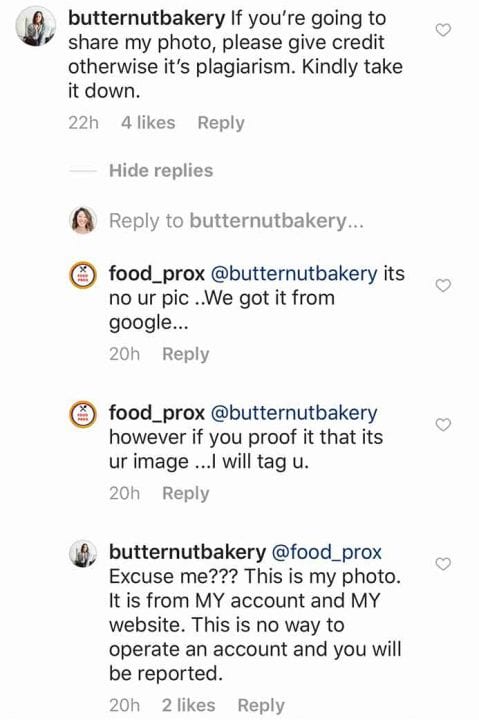Open @butternutbakery mention in first food_prox reply
Viewport: 479px width, 720px height.
294,274
